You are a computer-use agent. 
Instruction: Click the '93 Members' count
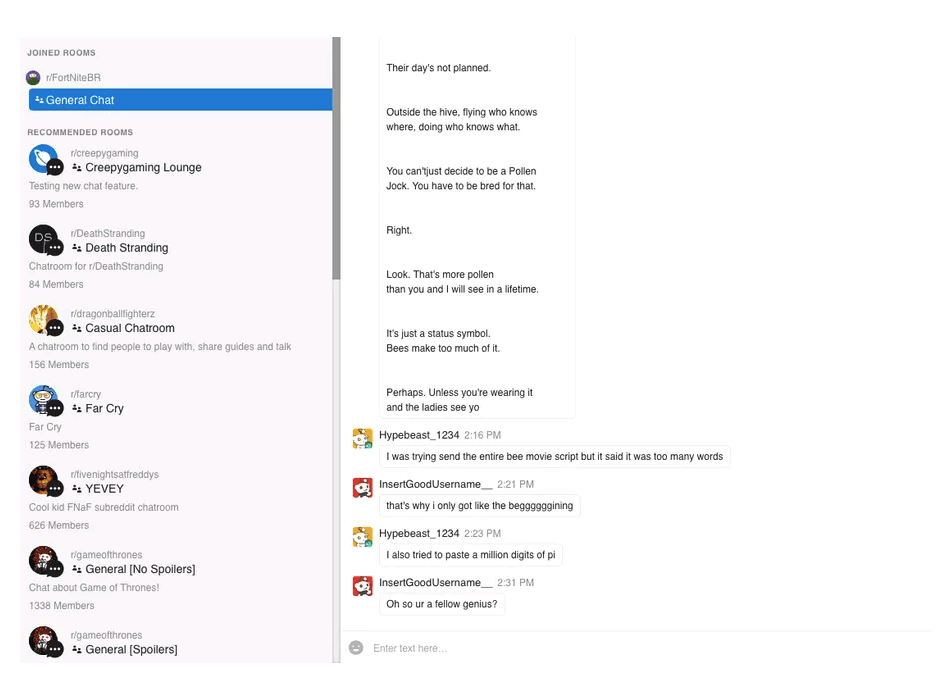point(56,204)
